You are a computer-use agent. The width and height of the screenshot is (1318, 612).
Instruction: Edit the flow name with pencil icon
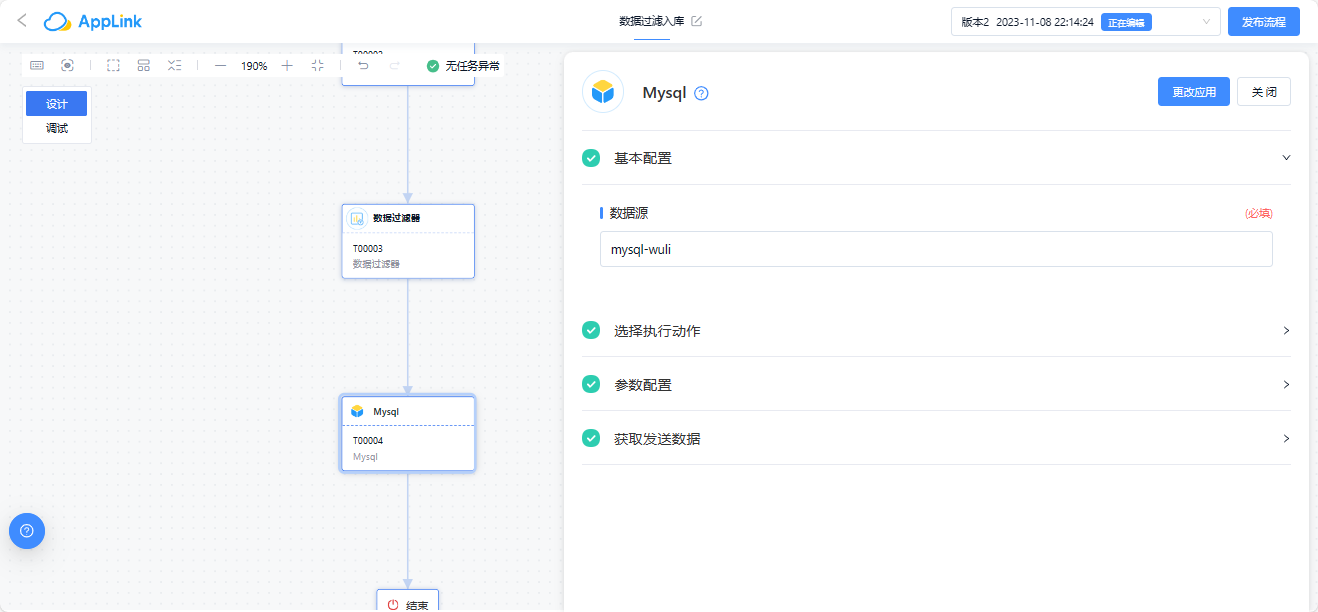[x=697, y=21]
